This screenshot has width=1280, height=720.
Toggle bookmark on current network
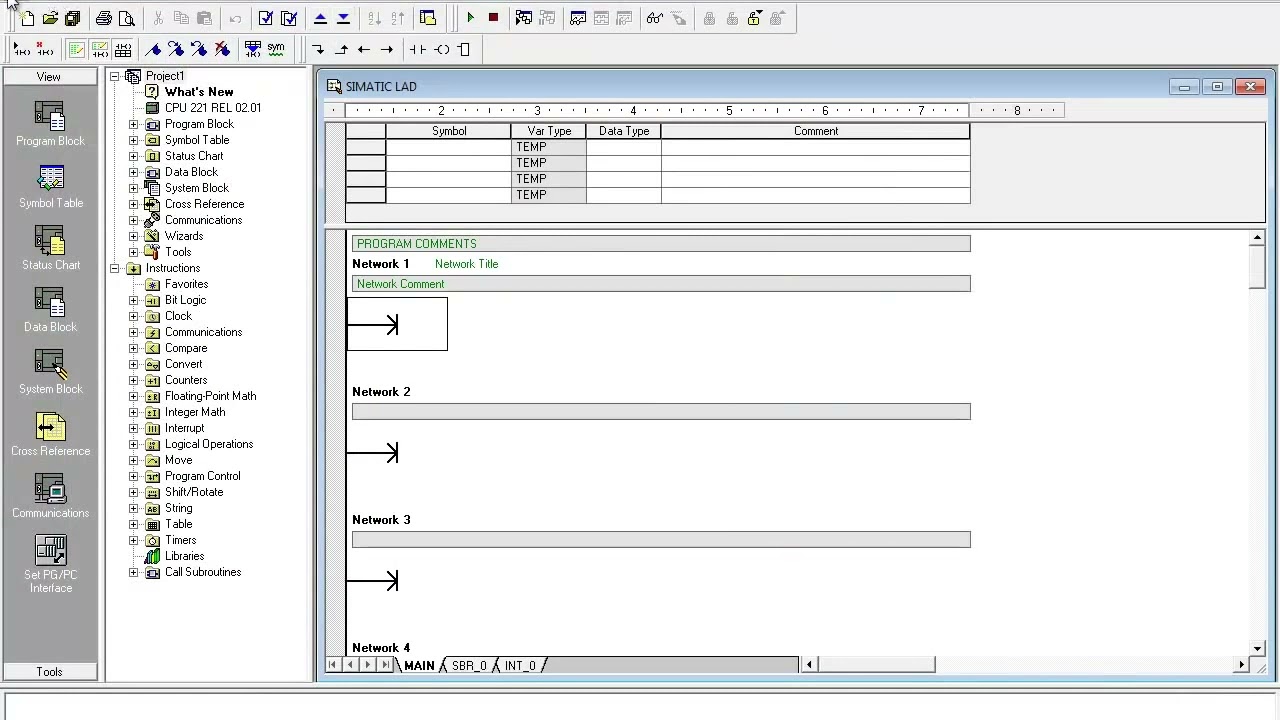[x=153, y=49]
